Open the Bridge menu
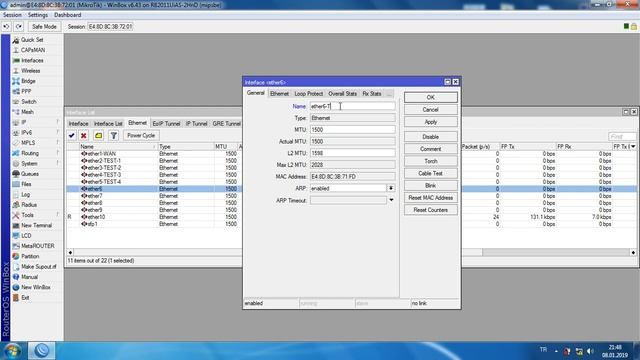The width and height of the screenshot is (640, 360). coord(28,81)
